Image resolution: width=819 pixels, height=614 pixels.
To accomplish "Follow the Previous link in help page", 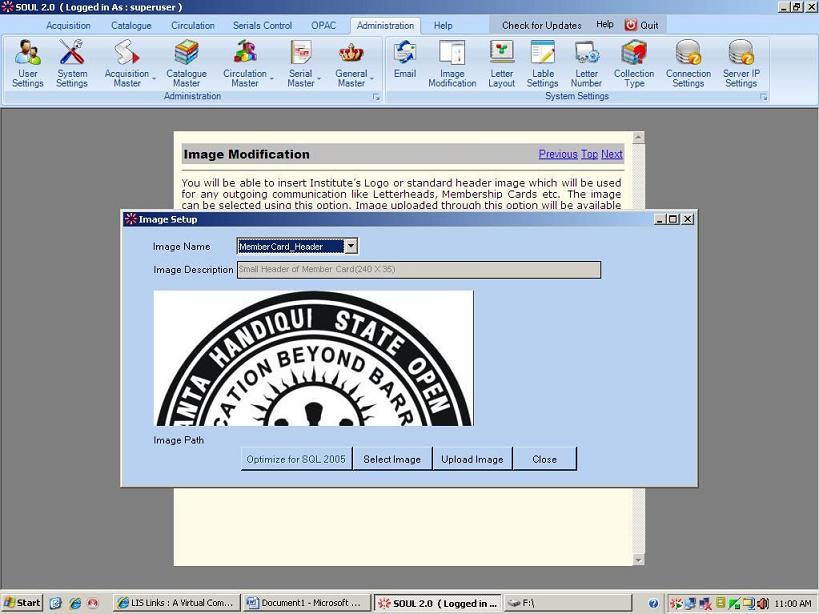I will (x=558, y=154).
